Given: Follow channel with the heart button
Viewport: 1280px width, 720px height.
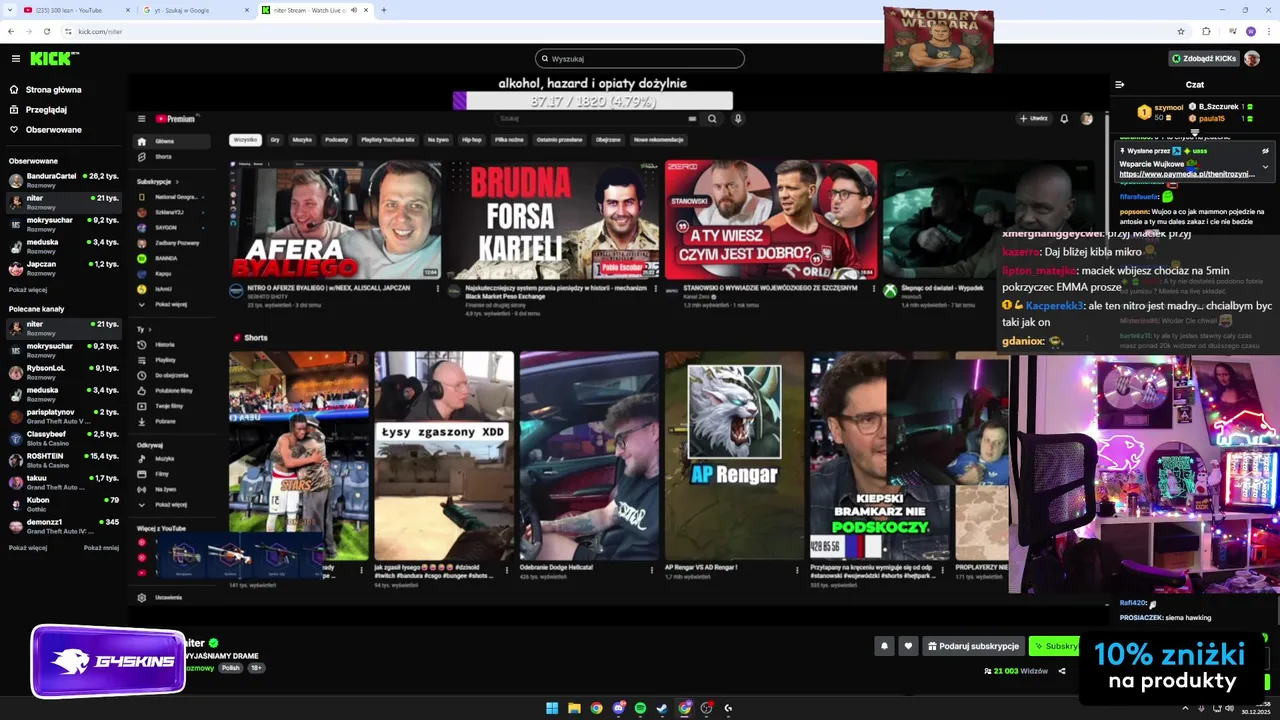Looking at the screenshot, I should pyautogui.click(x=908, y=646).
